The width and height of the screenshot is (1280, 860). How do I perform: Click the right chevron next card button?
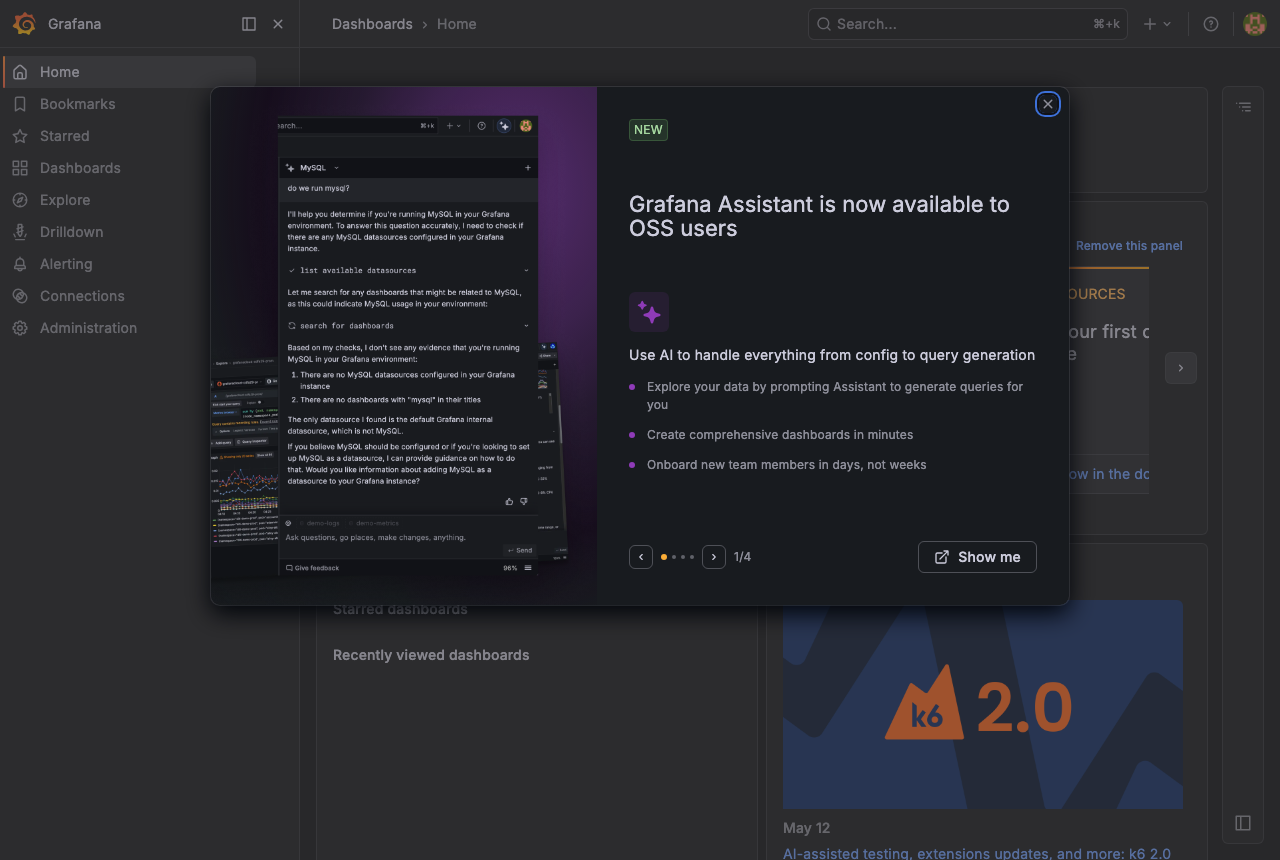(1180, 368)
